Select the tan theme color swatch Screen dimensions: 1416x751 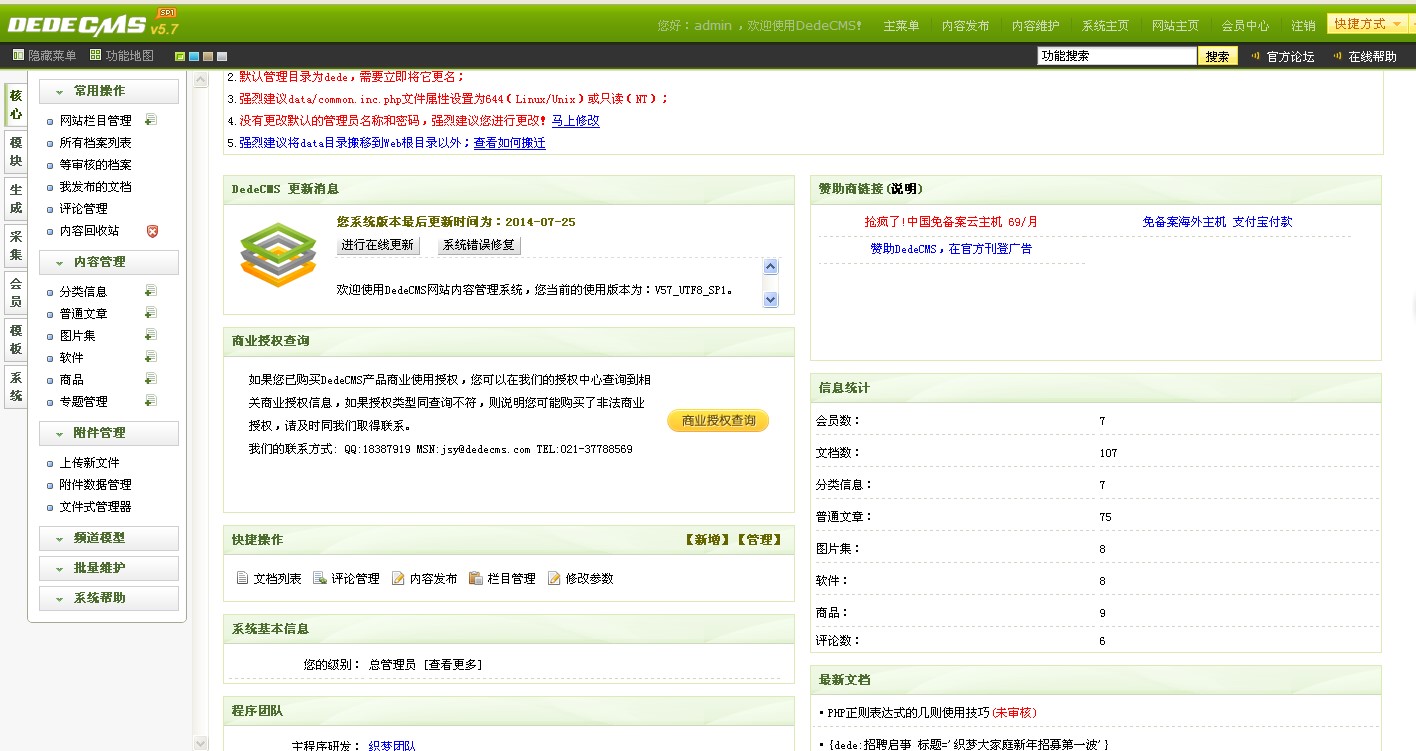click(208, 56)
